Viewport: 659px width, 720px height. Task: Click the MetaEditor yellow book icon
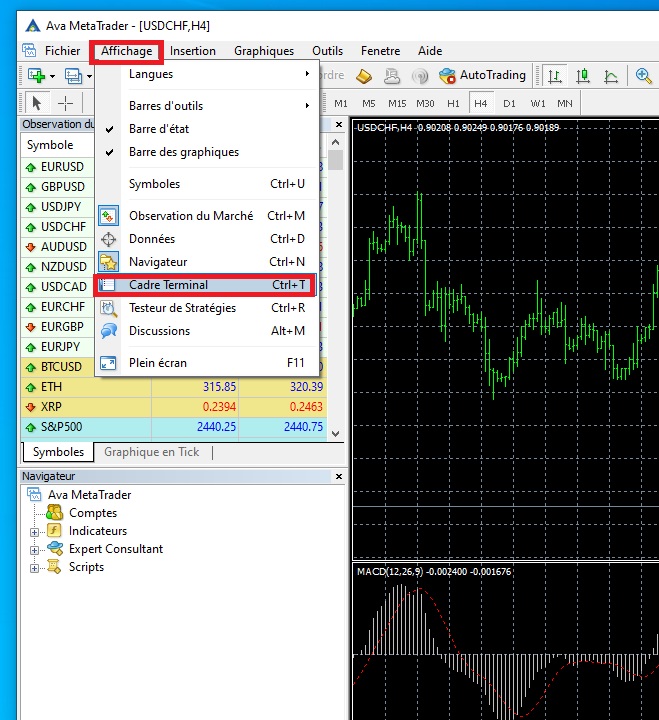pos(364,76)
